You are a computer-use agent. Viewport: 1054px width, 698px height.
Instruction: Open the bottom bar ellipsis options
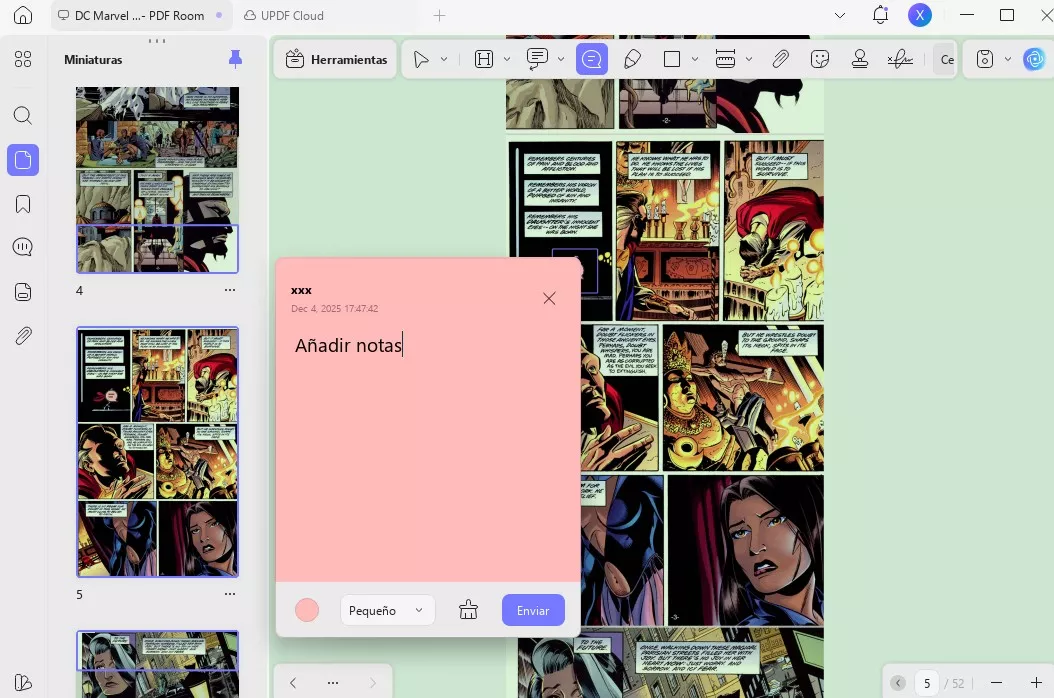[333, 683]
